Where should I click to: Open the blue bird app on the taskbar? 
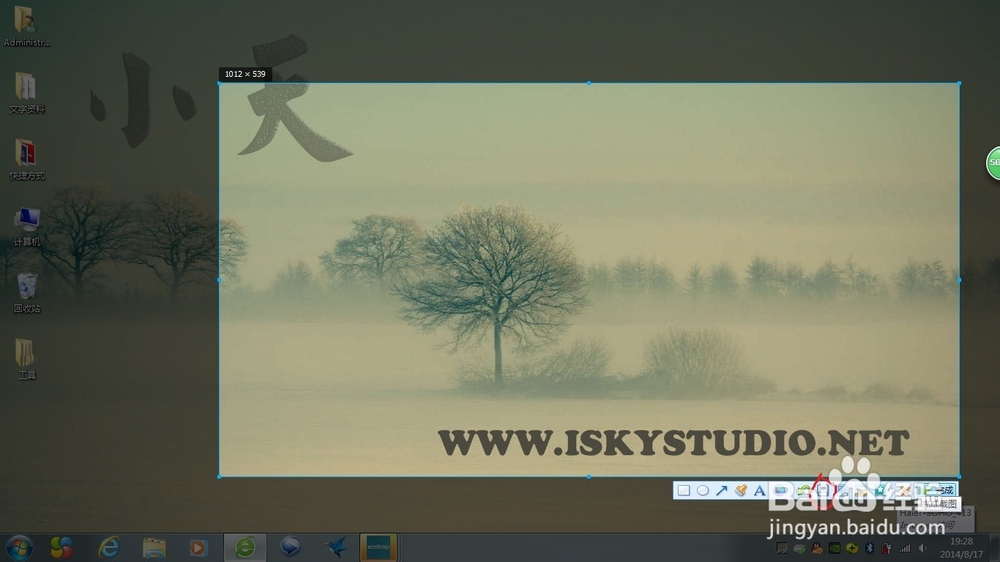(336, 547)
